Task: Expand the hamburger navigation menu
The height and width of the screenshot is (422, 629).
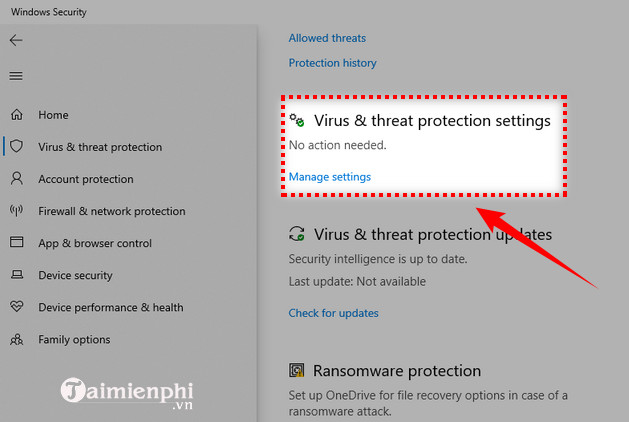Action: coord(16,76)
